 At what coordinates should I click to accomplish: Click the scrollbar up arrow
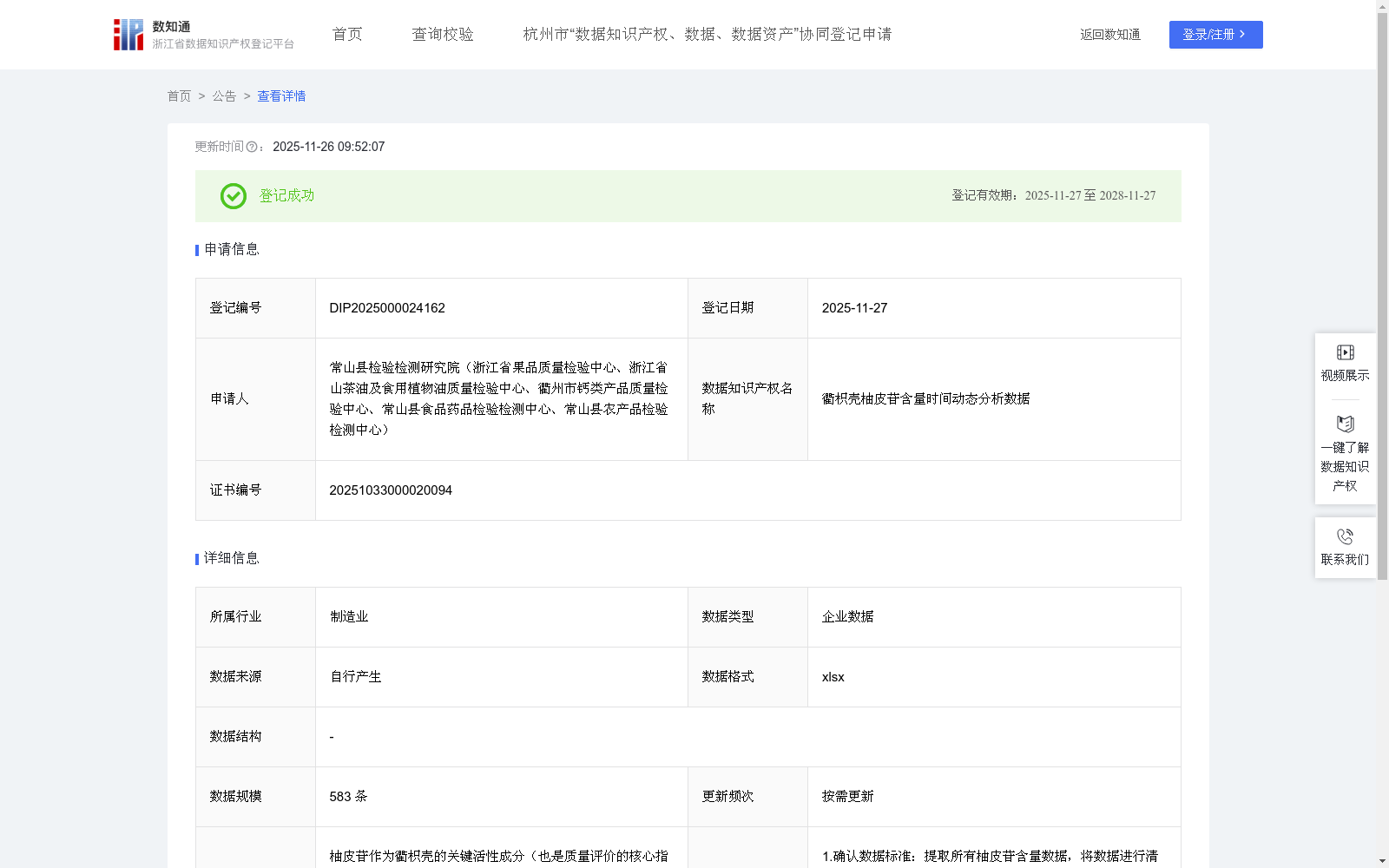[x=1382, y=6]
